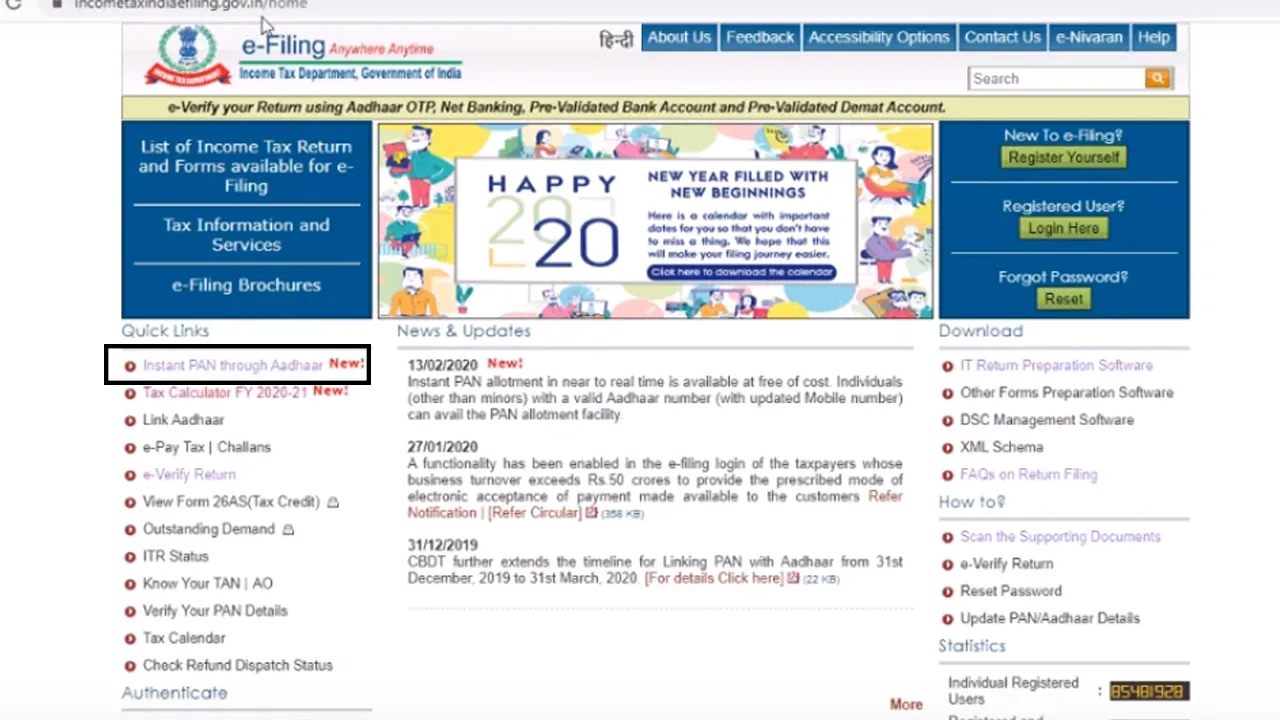Image resolution: width=1280 pixels, height=720 pixels.
Task: Click the site lock icon in address bar
Action: point(57,4)
